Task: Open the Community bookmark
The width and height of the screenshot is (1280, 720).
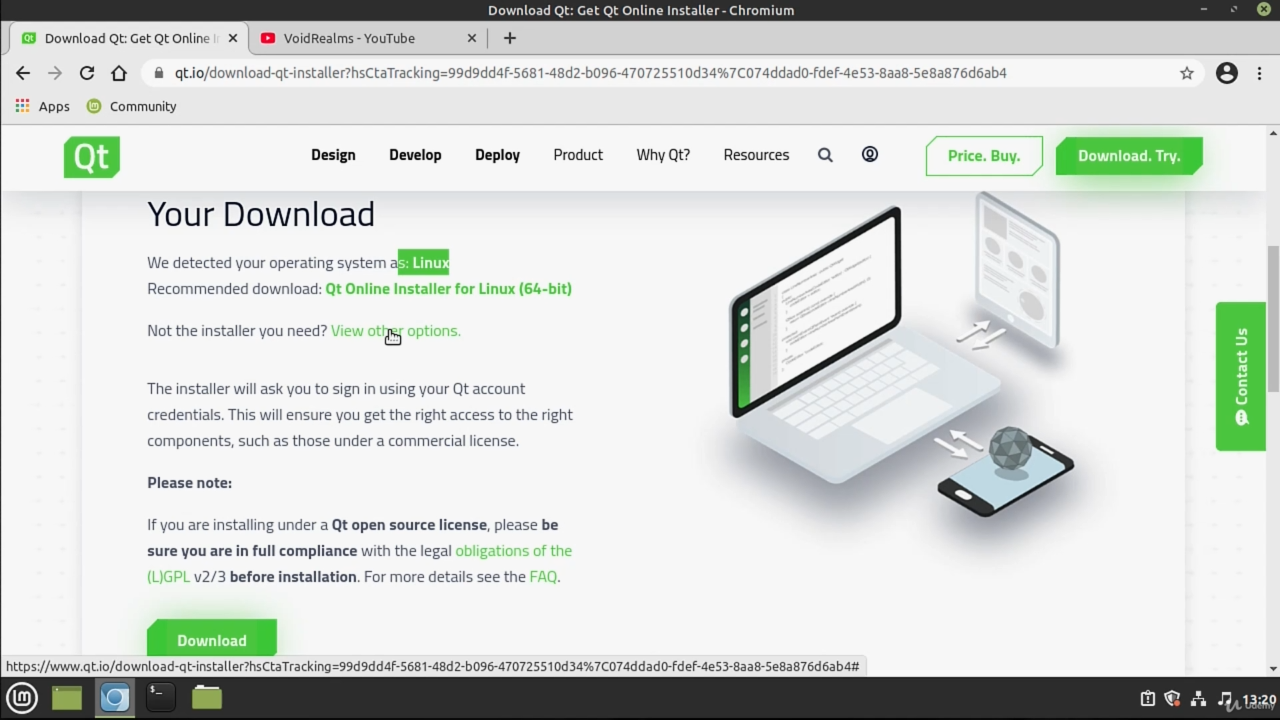Action: point(131,106)
